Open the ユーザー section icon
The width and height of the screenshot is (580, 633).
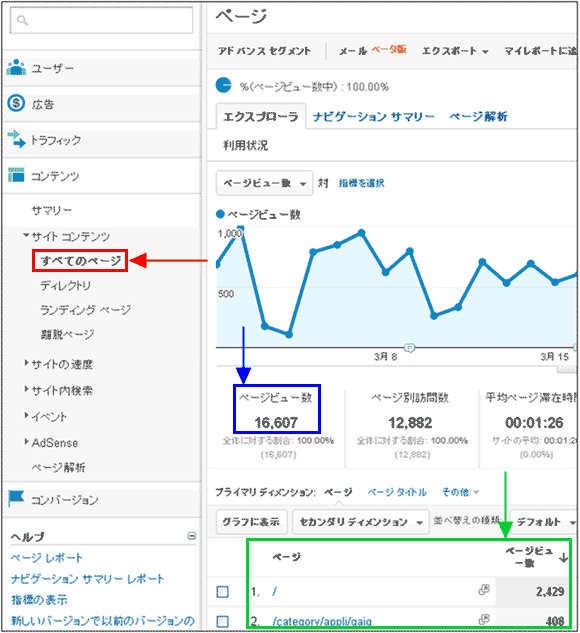pyautogui.click(x=16, y=67)
